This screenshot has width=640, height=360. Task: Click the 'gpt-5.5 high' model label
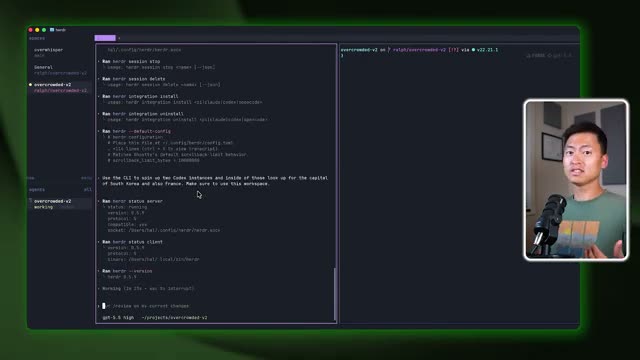(x=118, y=318)
